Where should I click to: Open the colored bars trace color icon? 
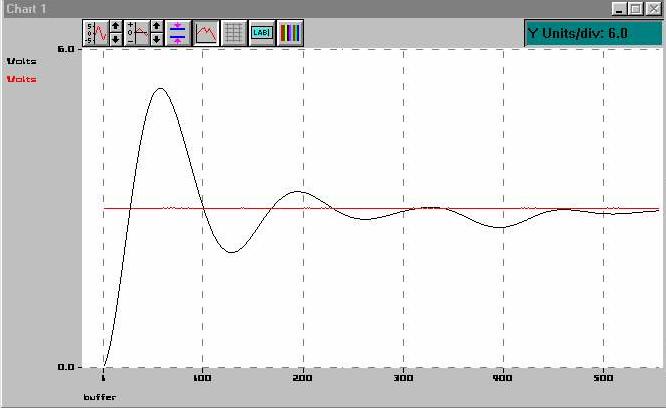coord(290,33)
